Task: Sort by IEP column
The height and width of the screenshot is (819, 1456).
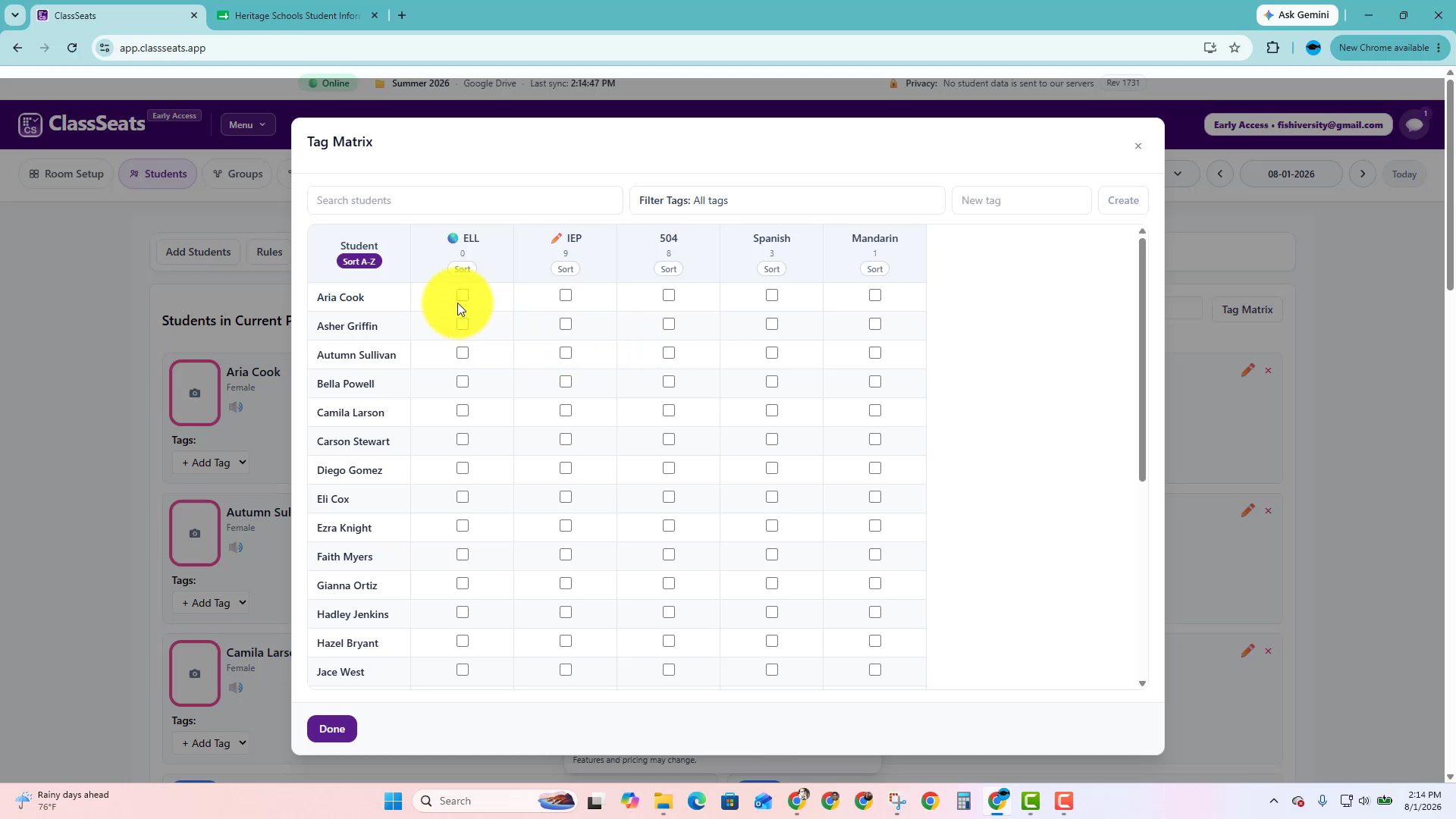Action: click(566, 269)
